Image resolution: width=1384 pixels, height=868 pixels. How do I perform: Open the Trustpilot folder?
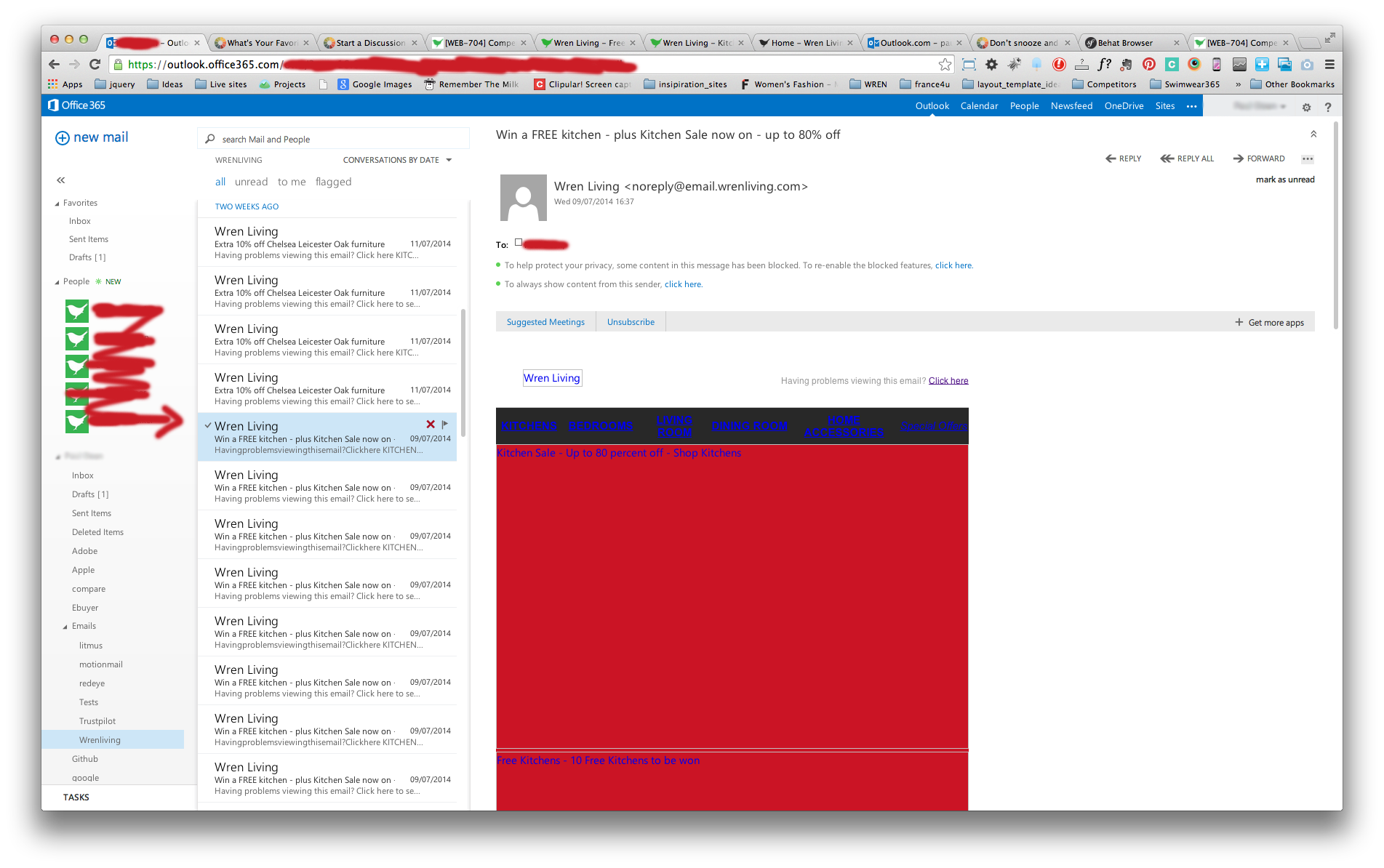[97, 721]
